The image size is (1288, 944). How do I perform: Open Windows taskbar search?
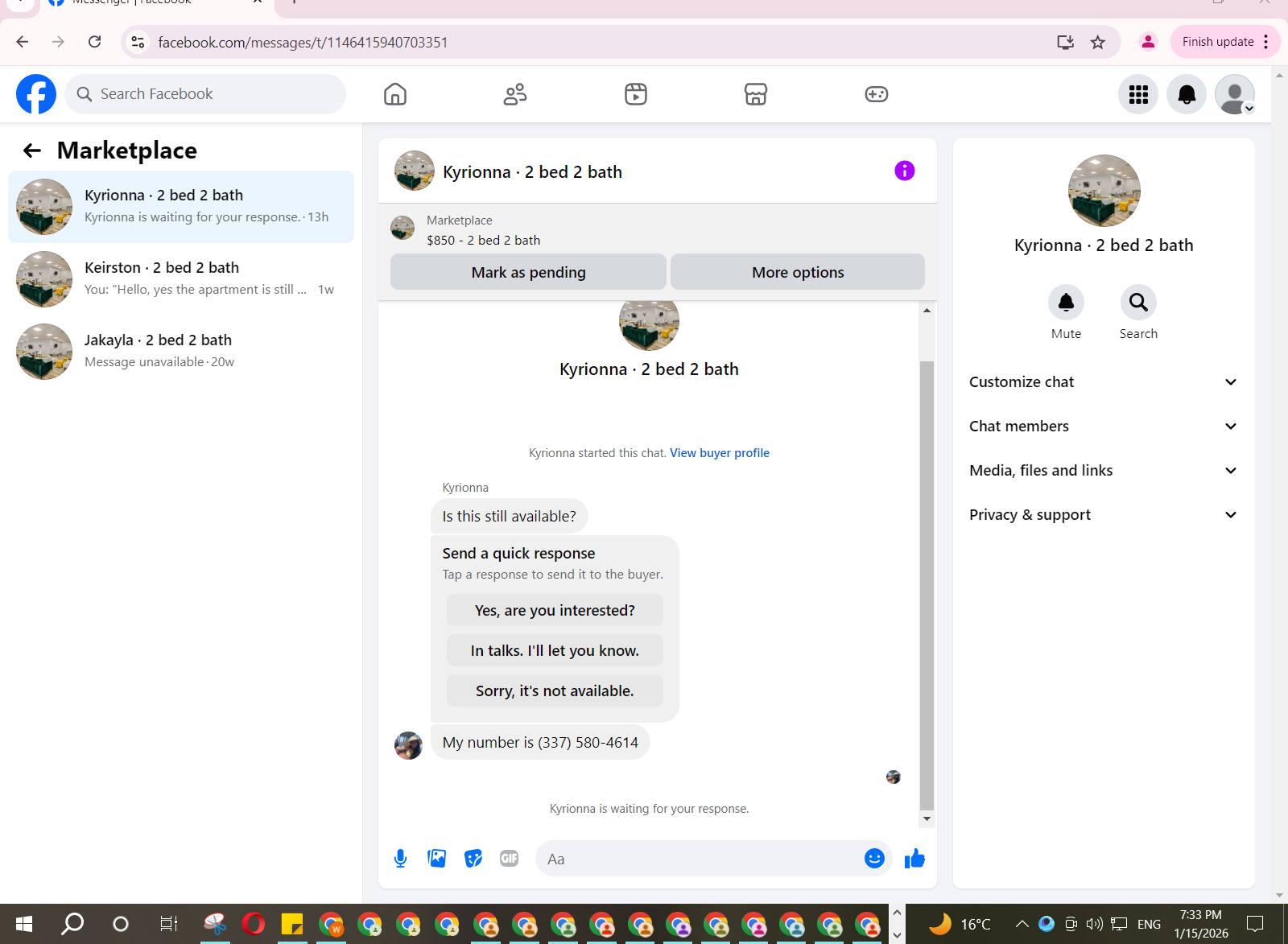[72, 924]
